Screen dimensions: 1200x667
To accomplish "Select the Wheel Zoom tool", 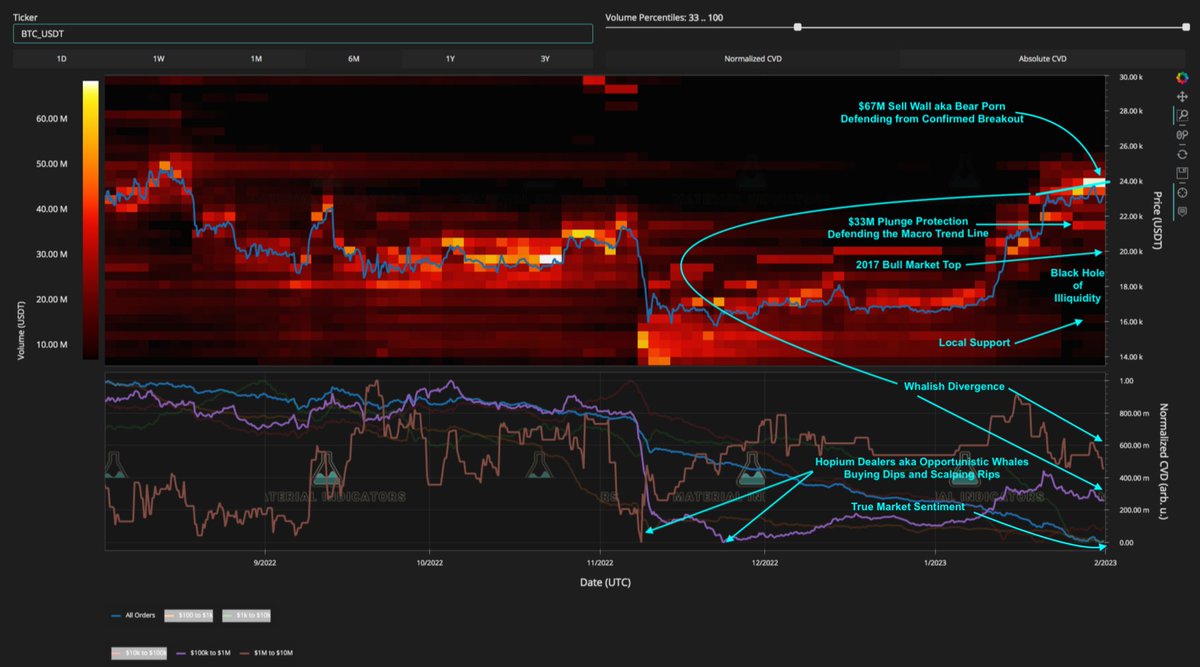I will point(1182,135).
